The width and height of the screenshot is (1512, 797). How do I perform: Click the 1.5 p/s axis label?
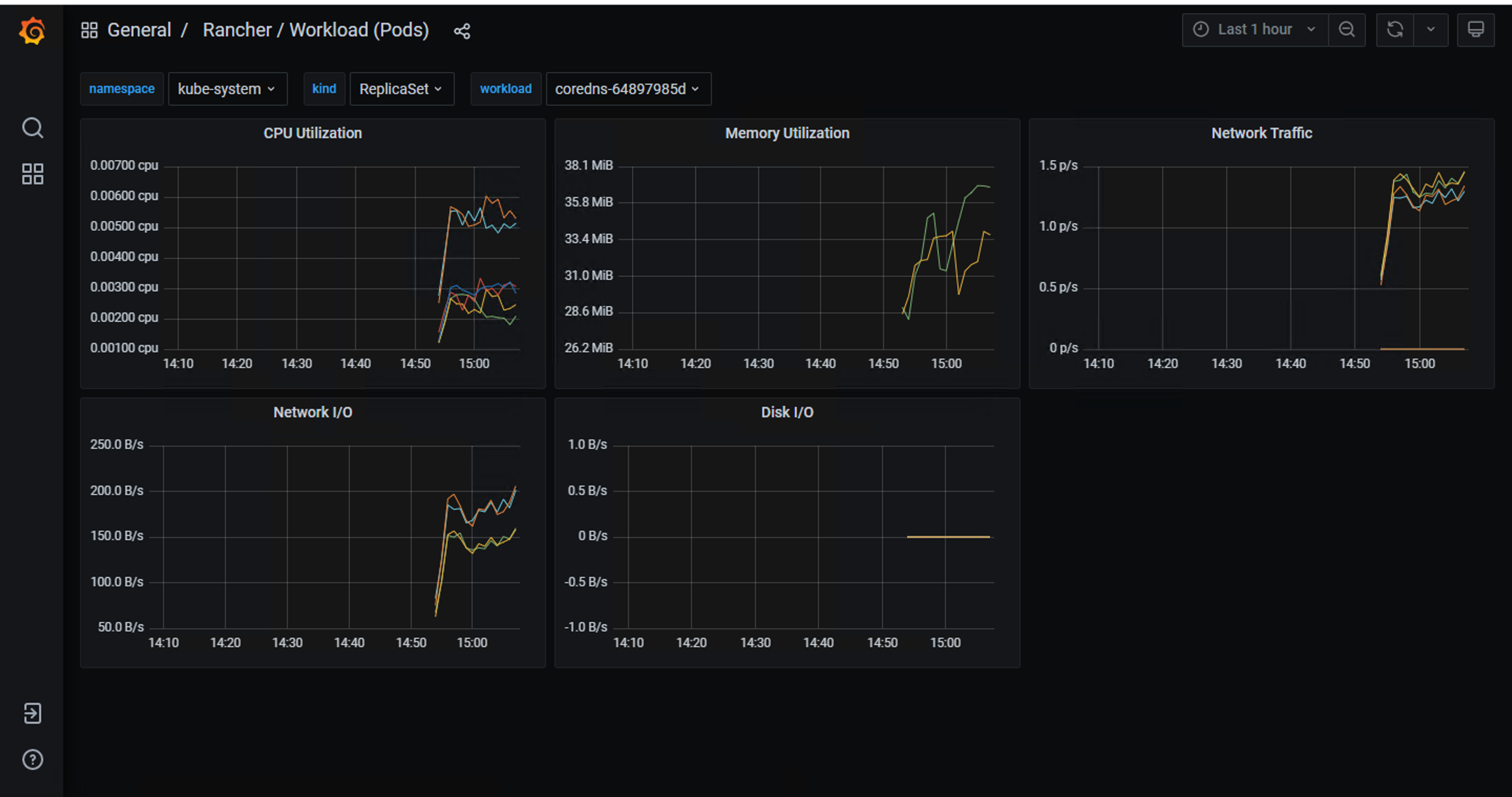1058,165
